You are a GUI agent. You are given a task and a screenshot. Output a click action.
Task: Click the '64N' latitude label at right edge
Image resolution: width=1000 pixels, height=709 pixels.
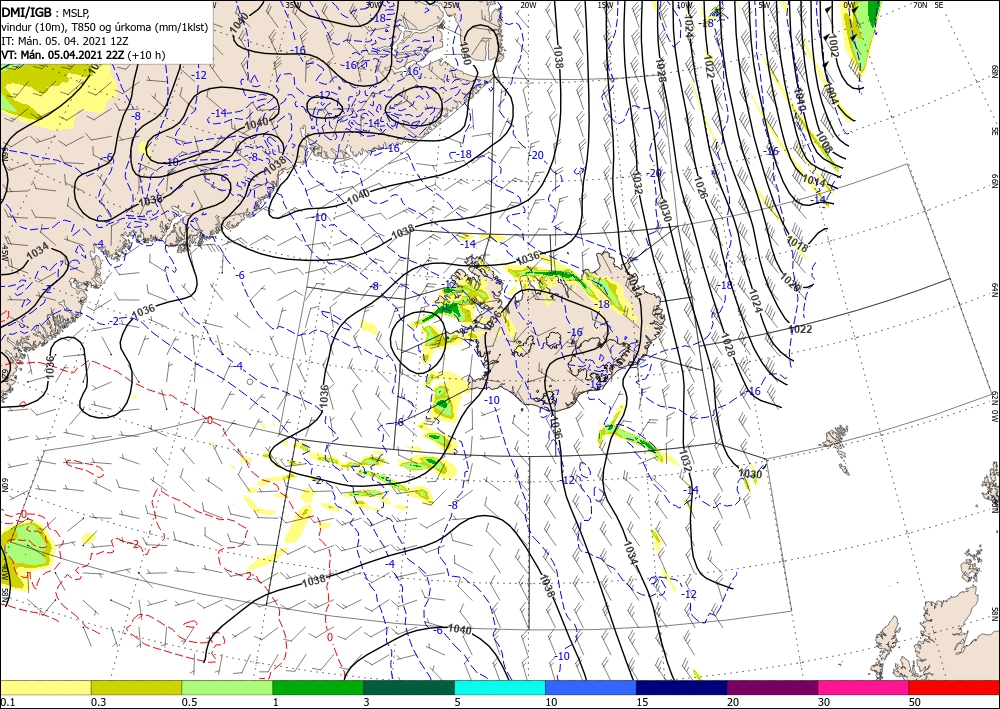[994, 289]
